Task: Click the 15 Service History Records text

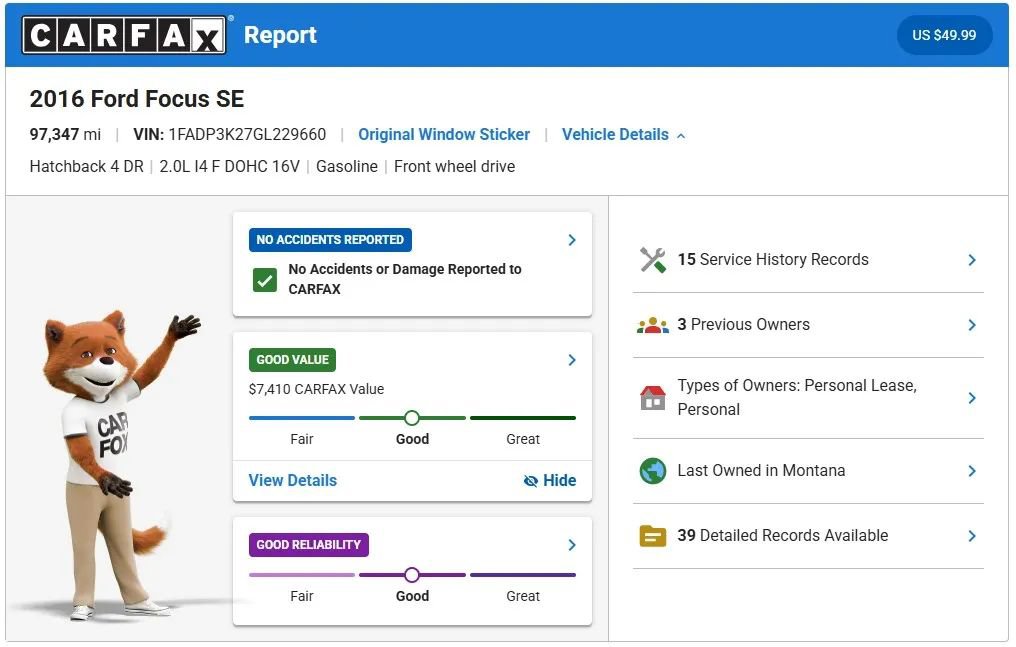Action: pos(773,260)
